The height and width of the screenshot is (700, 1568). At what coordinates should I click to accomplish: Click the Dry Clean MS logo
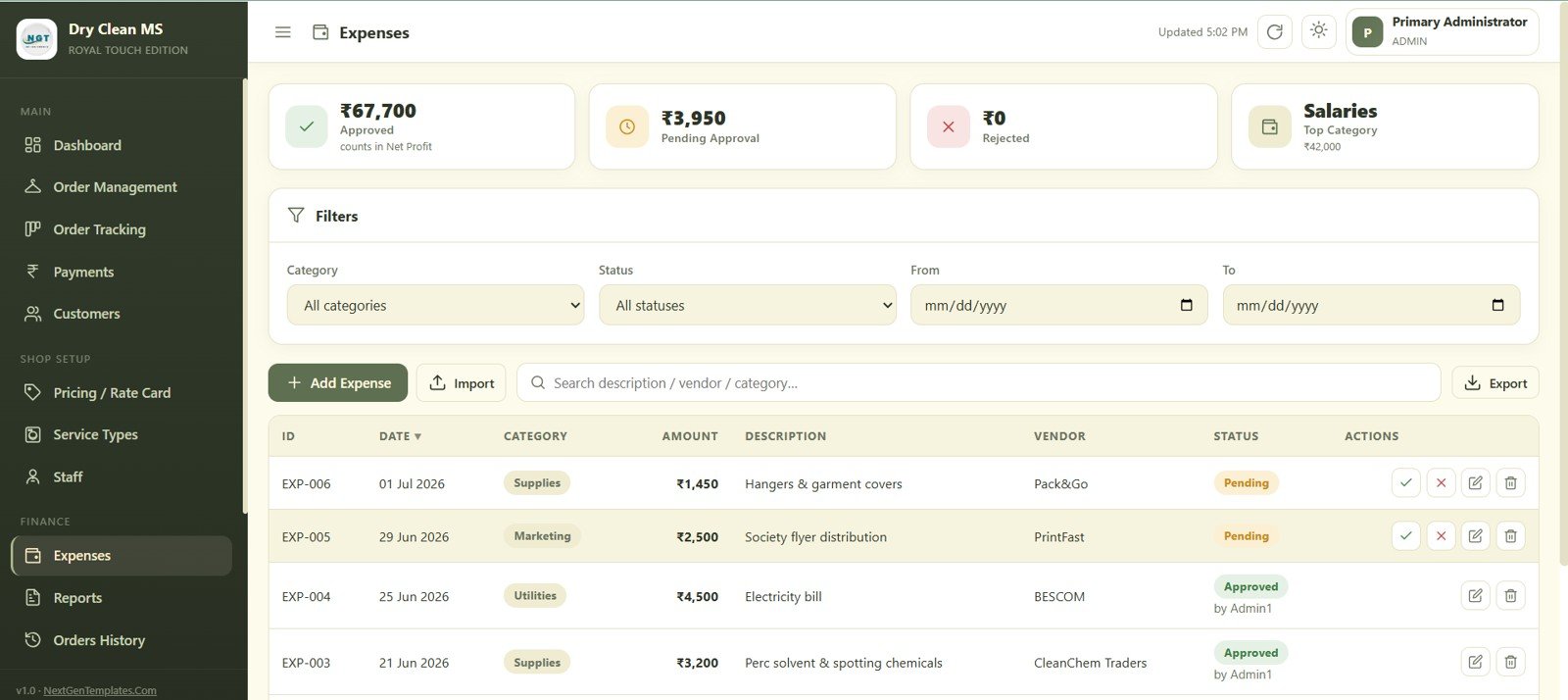click(37, 39)
